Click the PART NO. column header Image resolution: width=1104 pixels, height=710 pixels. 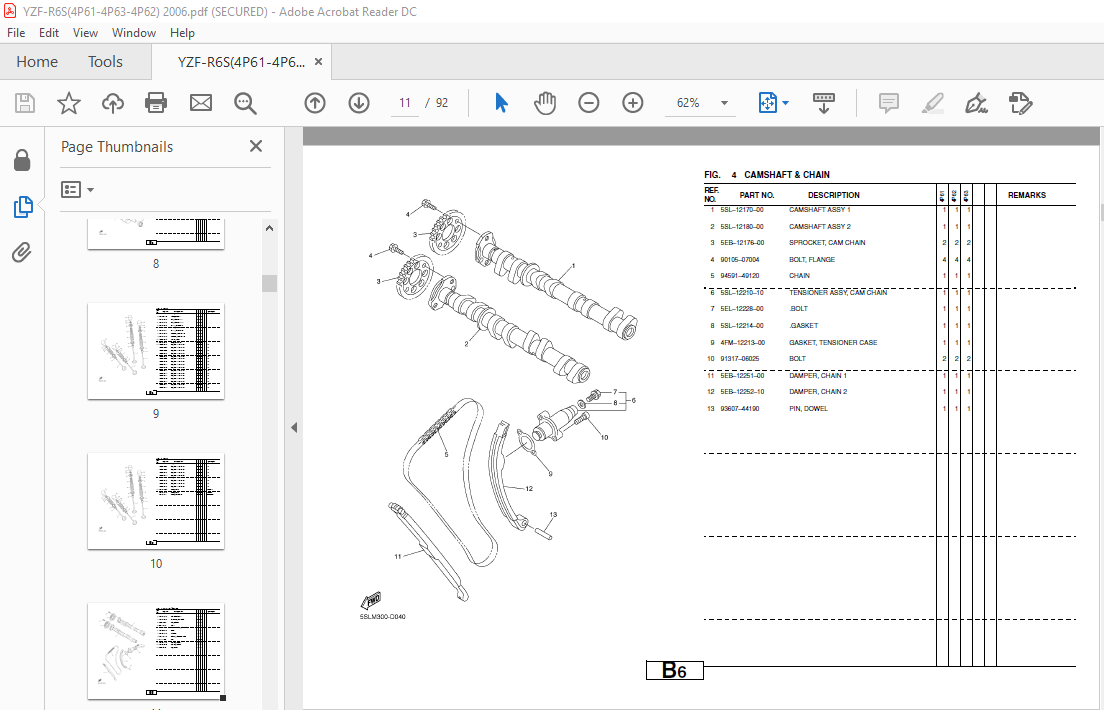[x=757, y=195]
